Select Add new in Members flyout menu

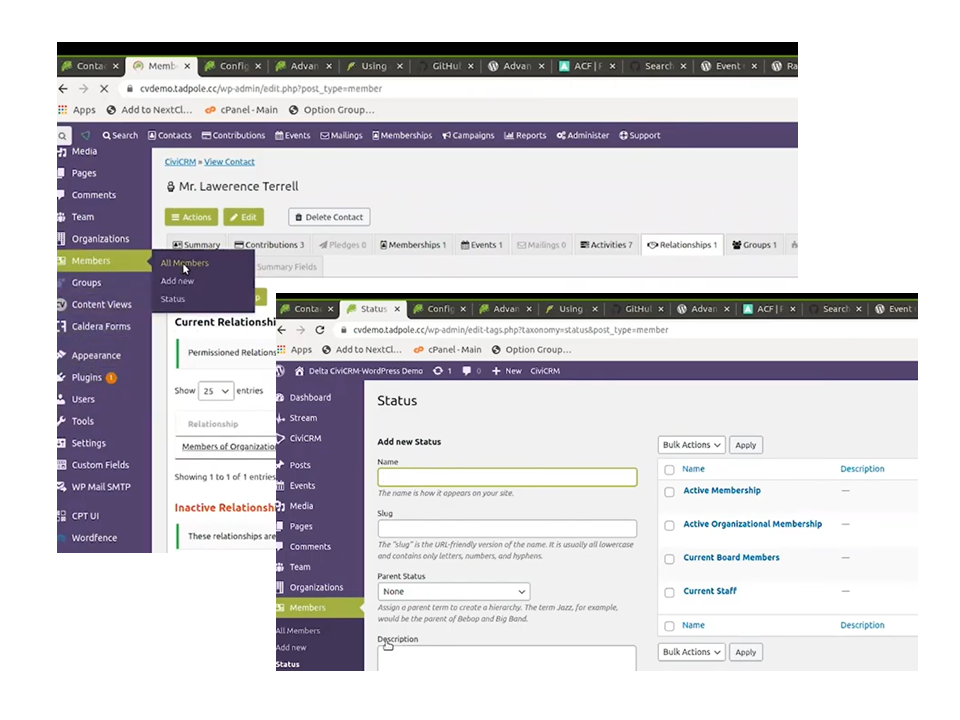coord(177,281)
